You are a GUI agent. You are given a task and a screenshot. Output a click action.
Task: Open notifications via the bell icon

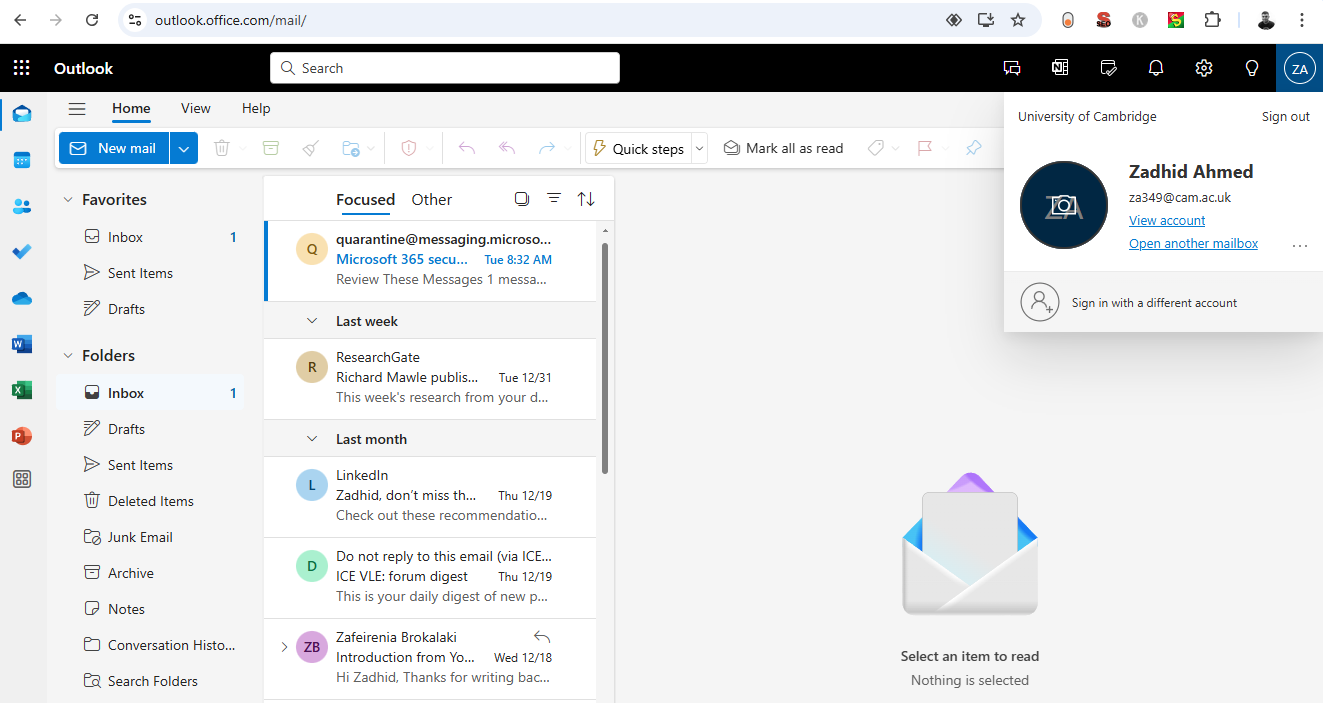pos(1155,67)
